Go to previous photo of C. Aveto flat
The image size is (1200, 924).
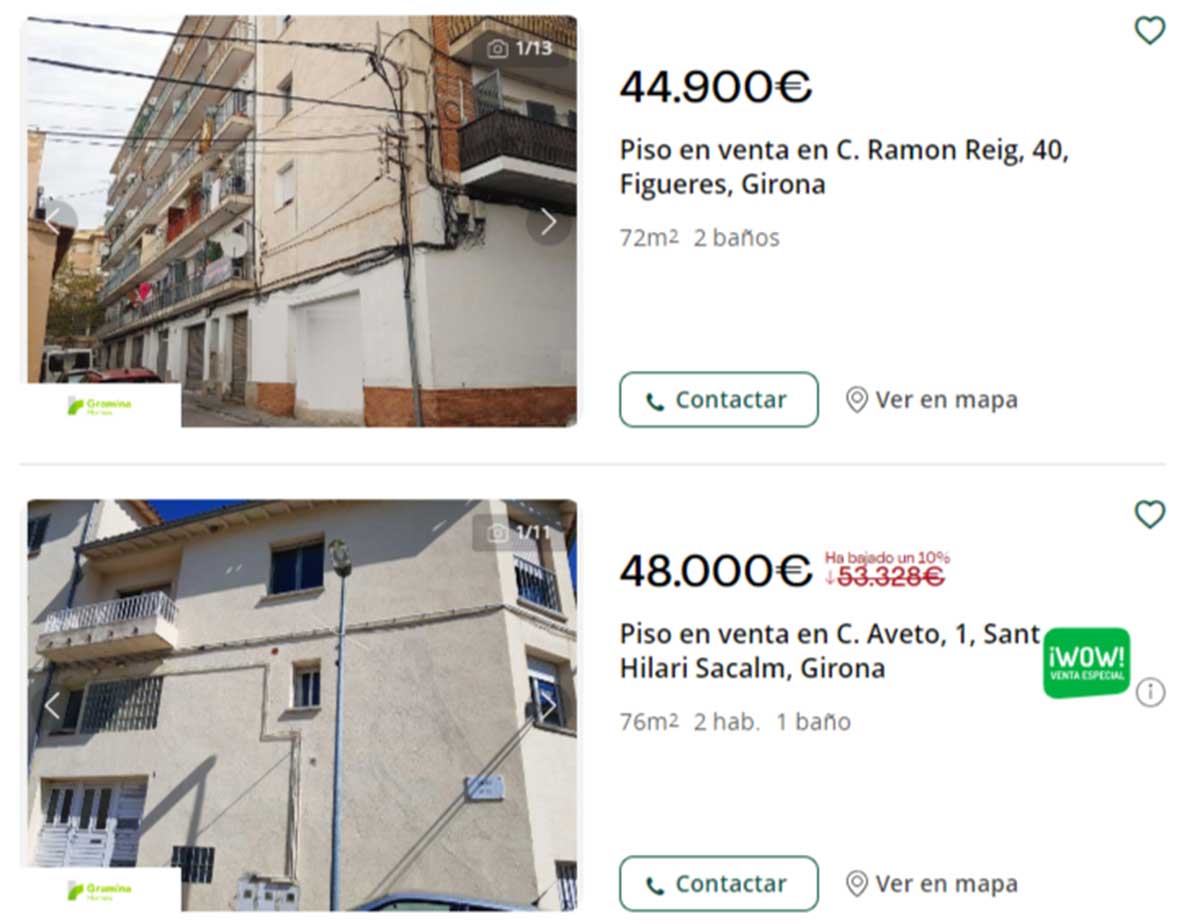pos(55,706)
